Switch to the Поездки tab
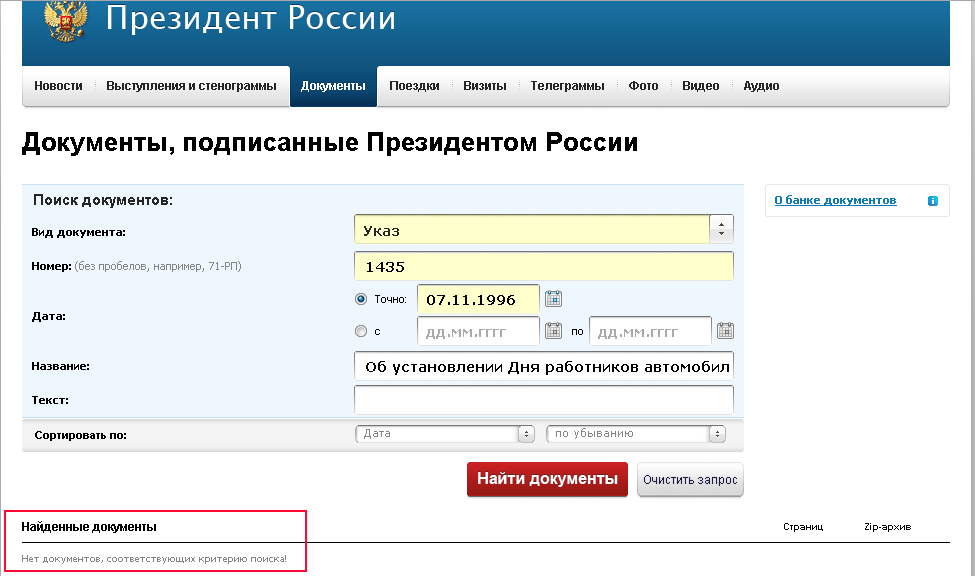 414,86
